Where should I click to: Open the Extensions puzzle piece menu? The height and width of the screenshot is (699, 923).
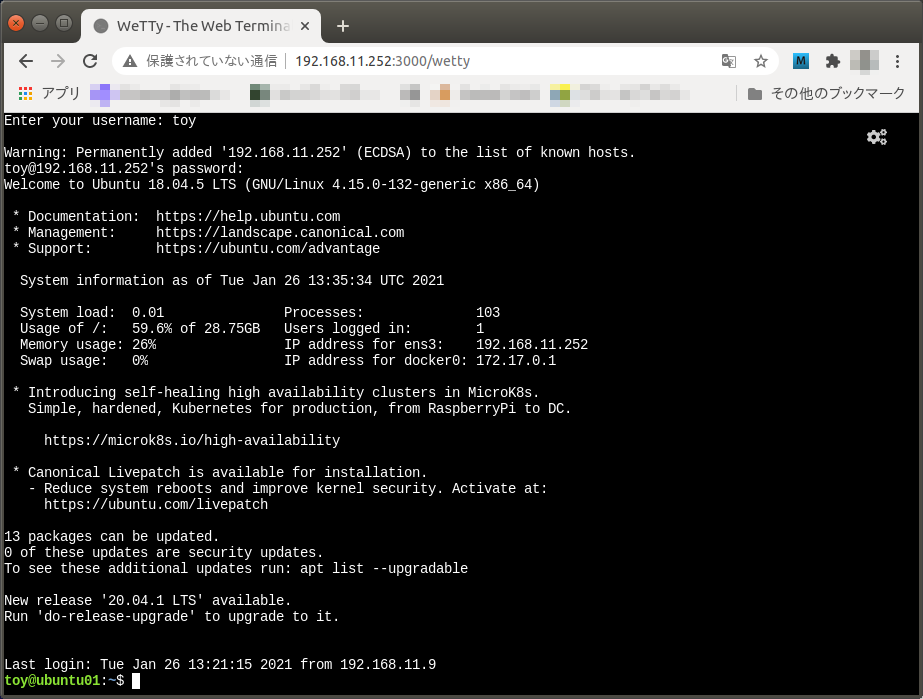click(832, 61)
